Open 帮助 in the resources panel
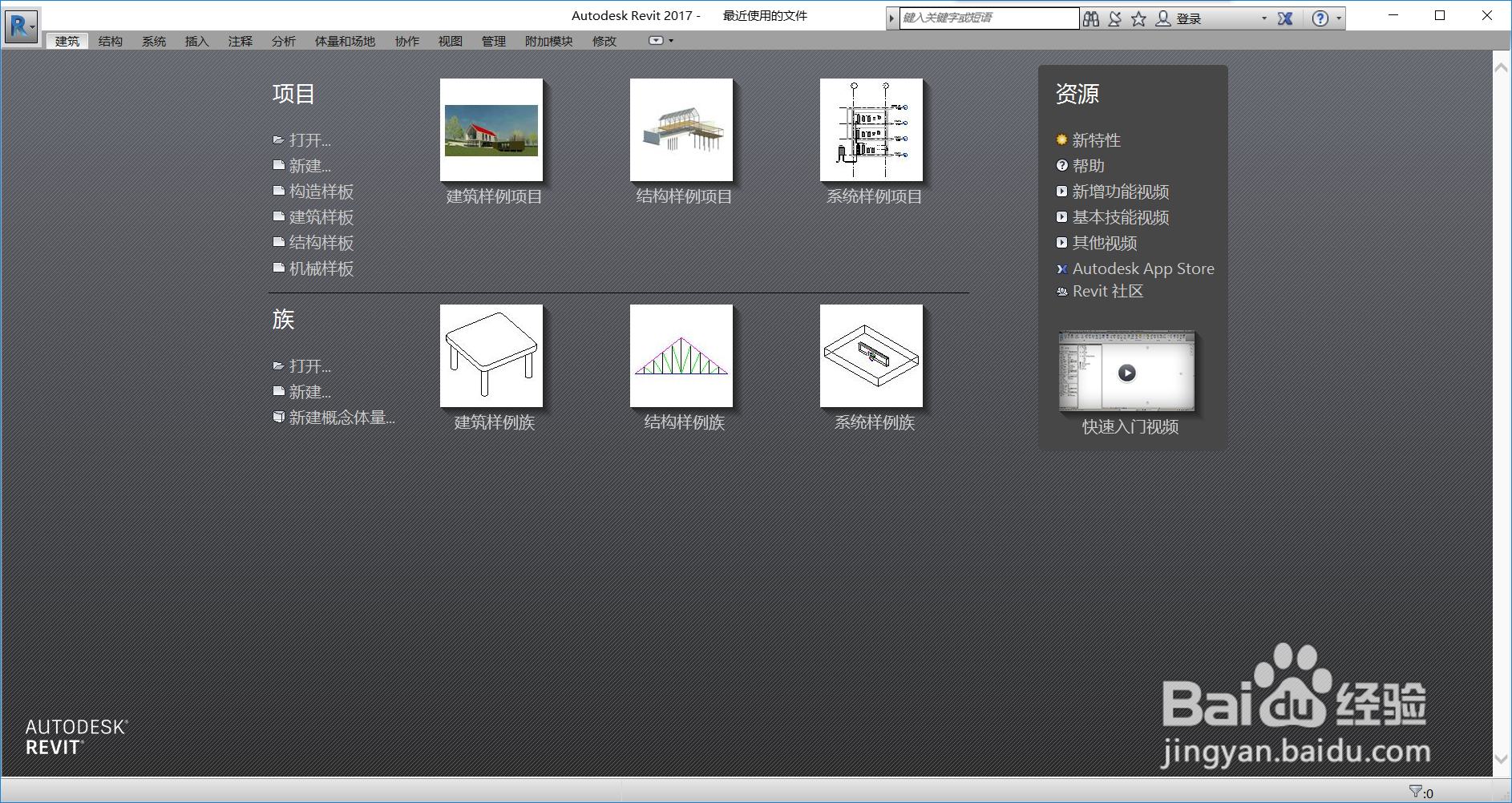Image resolution: width=1512 pixels, height=803 pixels. 1089,166
